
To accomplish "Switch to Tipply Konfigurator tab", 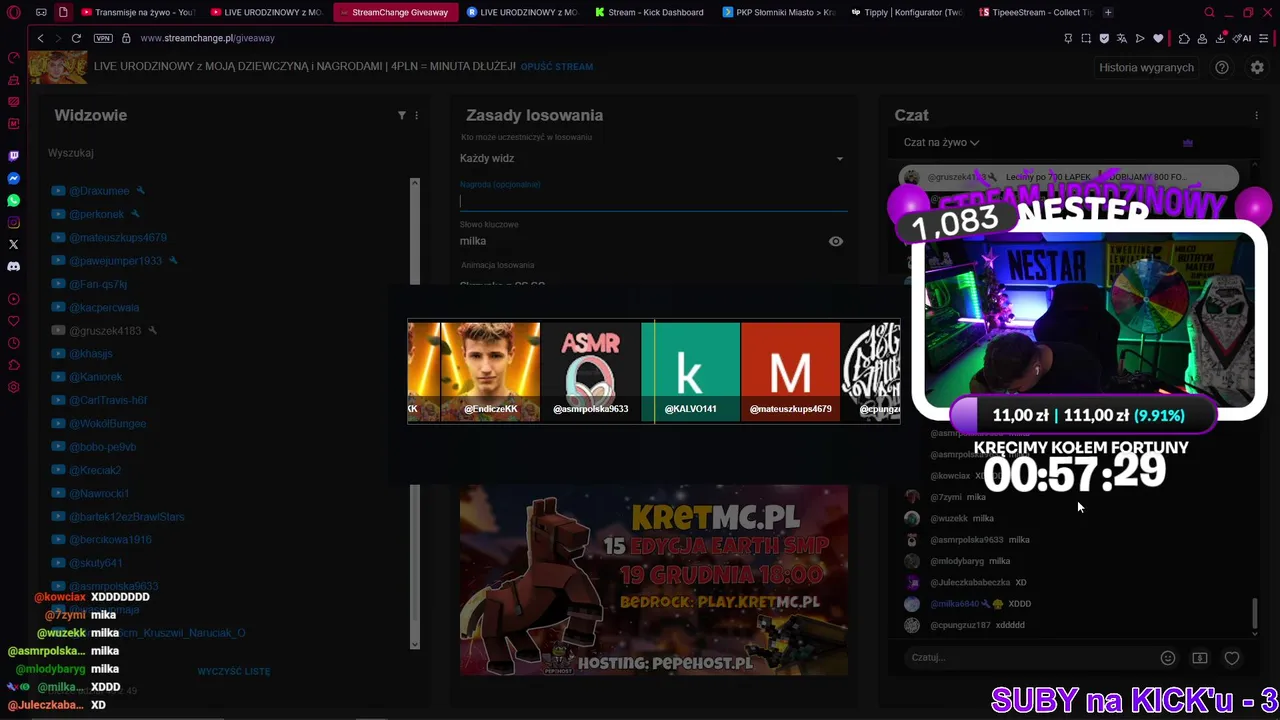I will point(905,12).
